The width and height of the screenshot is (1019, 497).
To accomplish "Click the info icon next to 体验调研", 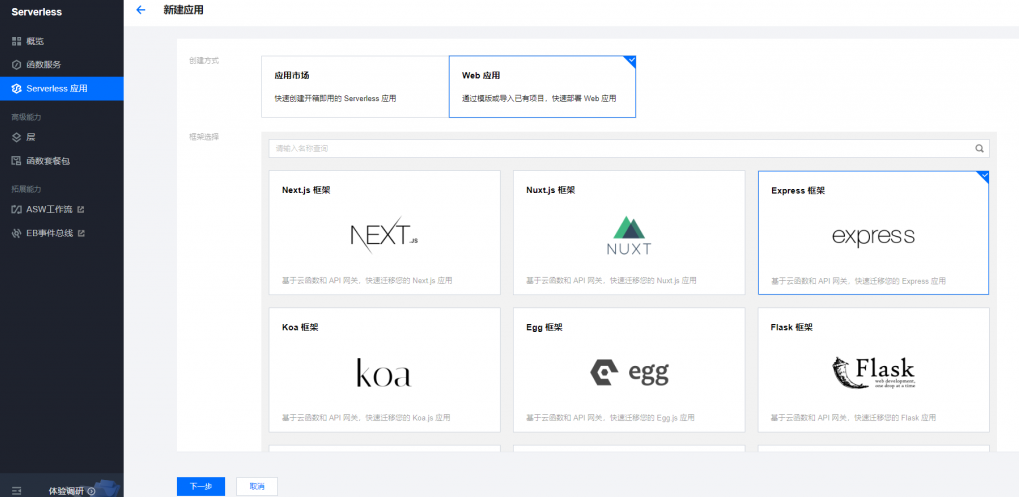I will click(x=91, y=491).
